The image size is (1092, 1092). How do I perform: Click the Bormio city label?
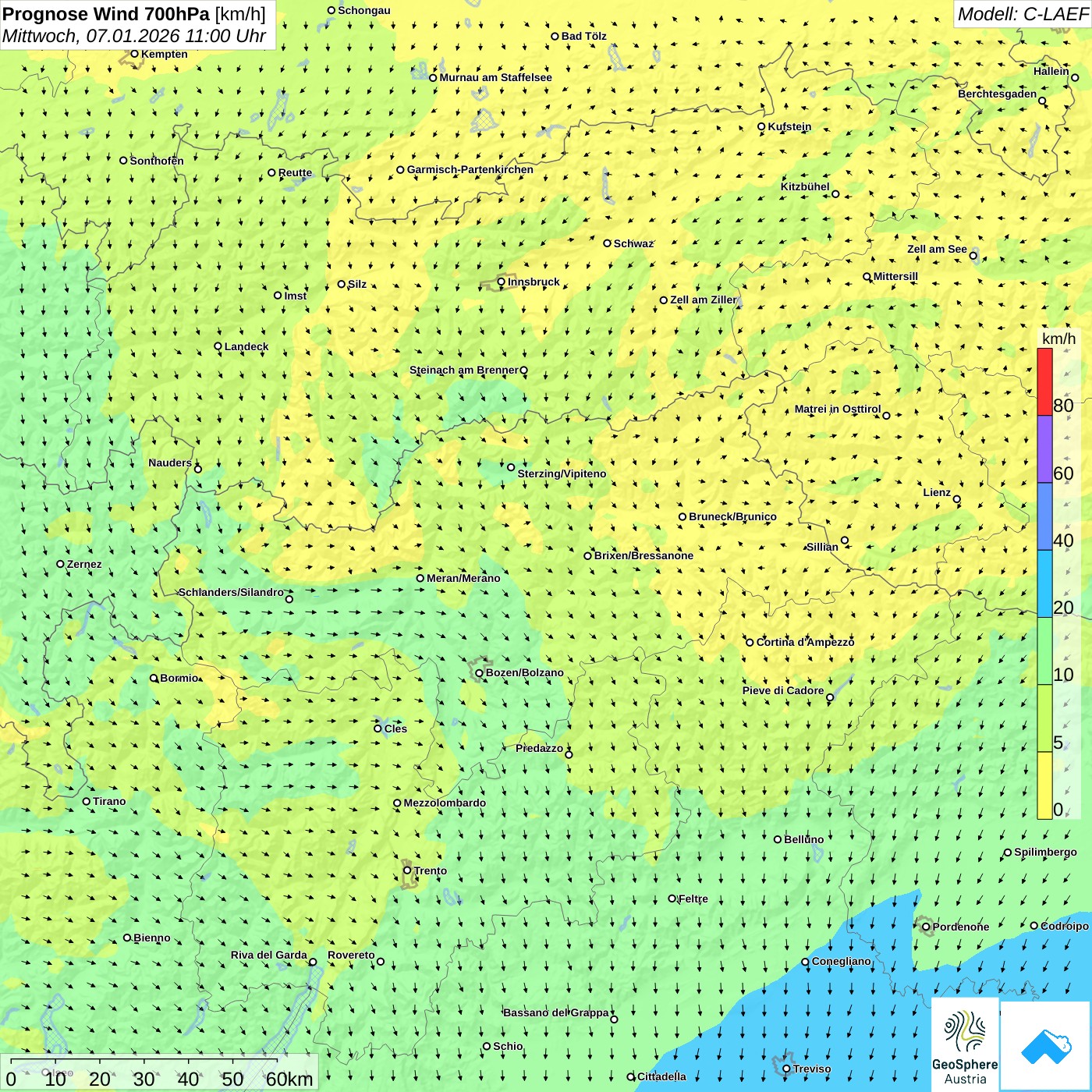pyautogui.click(x=179, y=678)
